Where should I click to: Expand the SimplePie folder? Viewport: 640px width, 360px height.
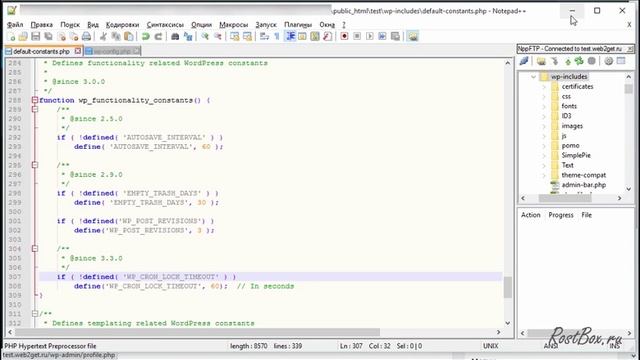544,156
